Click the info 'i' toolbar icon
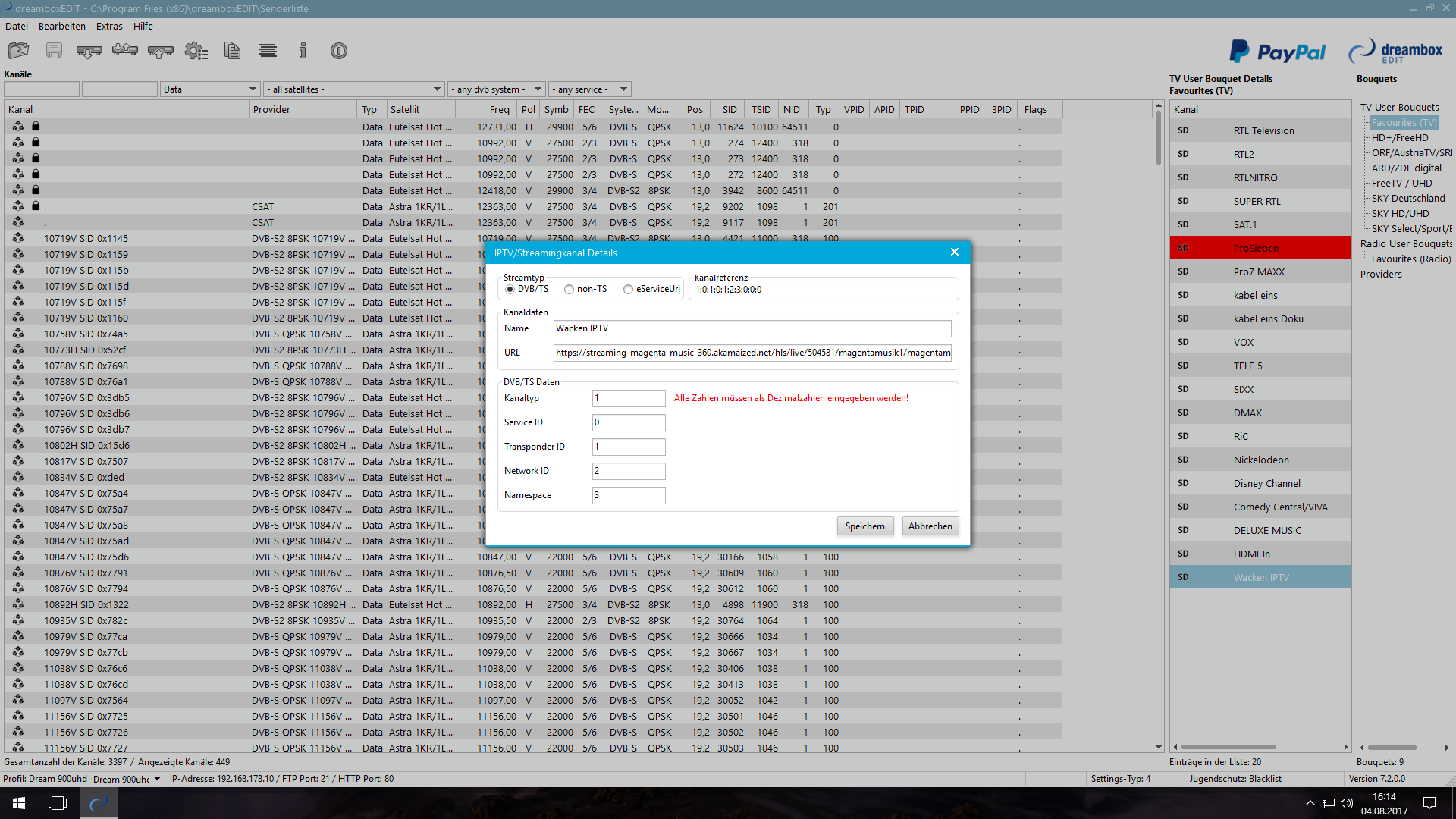This screenshot has width=1456, height=819. 303,51
